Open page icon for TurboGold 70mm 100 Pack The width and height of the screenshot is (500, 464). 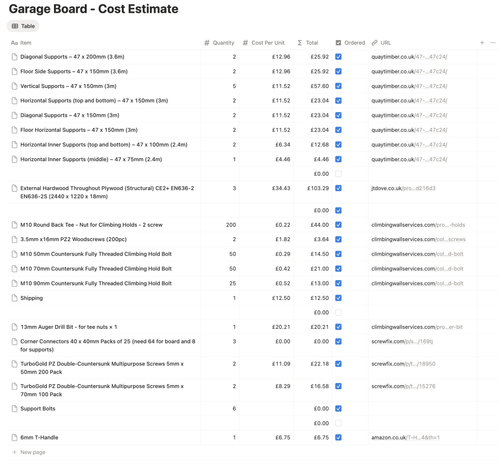[x=14, y=386]
